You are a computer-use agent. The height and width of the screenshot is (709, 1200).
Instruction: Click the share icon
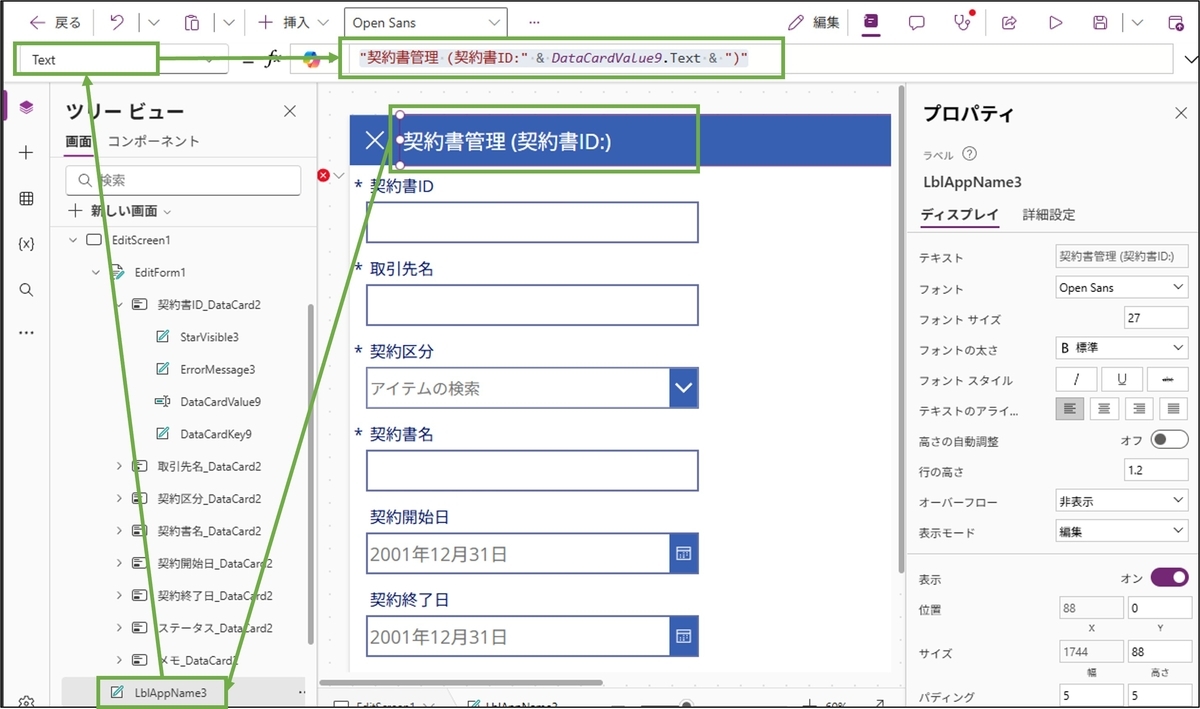click(1009, 22)
